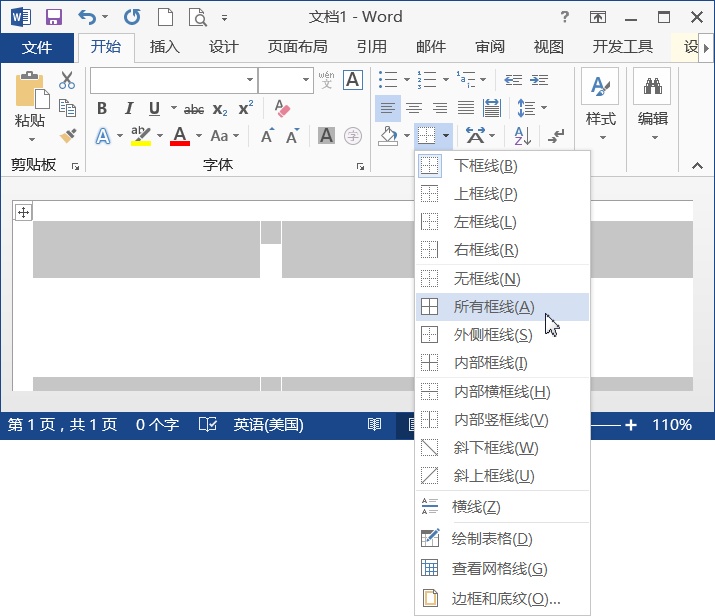This screenshot has height=616, width=715.
Task: Expand borders button dropdown arrow
Action: click(446, 135)
